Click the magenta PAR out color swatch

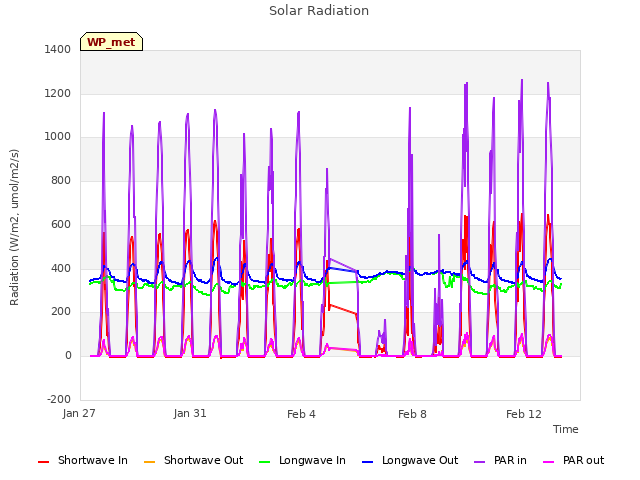point(549,462)
